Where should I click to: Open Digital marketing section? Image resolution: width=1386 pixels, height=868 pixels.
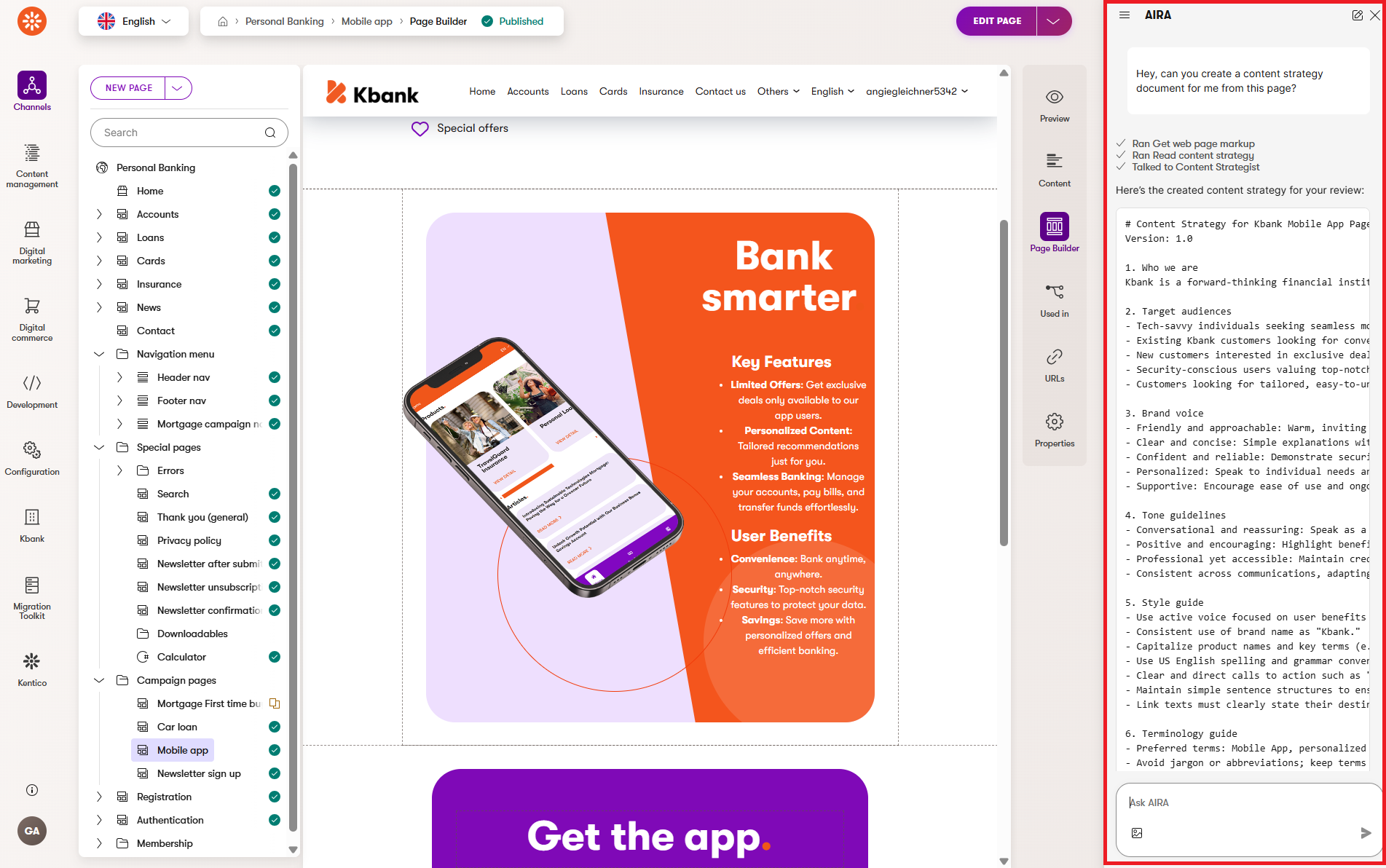pyautogui.click(x=32, y=242)
